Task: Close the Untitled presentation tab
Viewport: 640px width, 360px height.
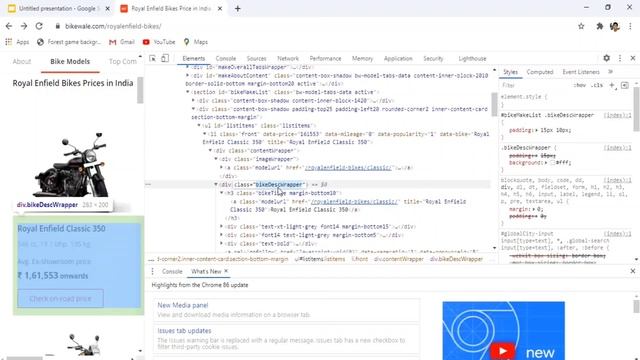Action: (x=107, y=8)
